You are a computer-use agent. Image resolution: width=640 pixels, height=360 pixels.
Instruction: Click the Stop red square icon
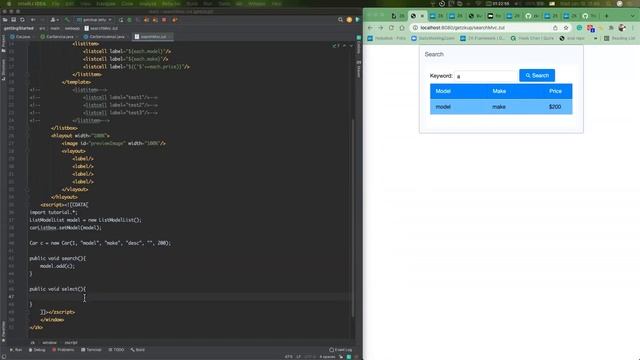164,20
